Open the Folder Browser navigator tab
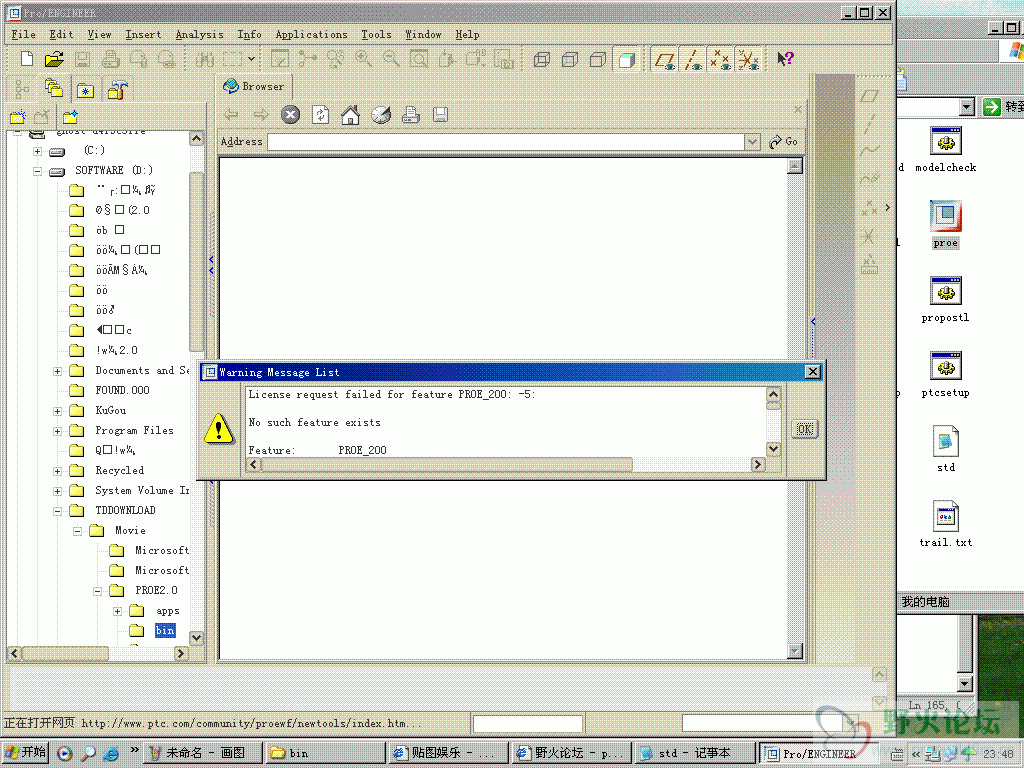Screen dimensions: 1024x768 [x=54, y=88]
